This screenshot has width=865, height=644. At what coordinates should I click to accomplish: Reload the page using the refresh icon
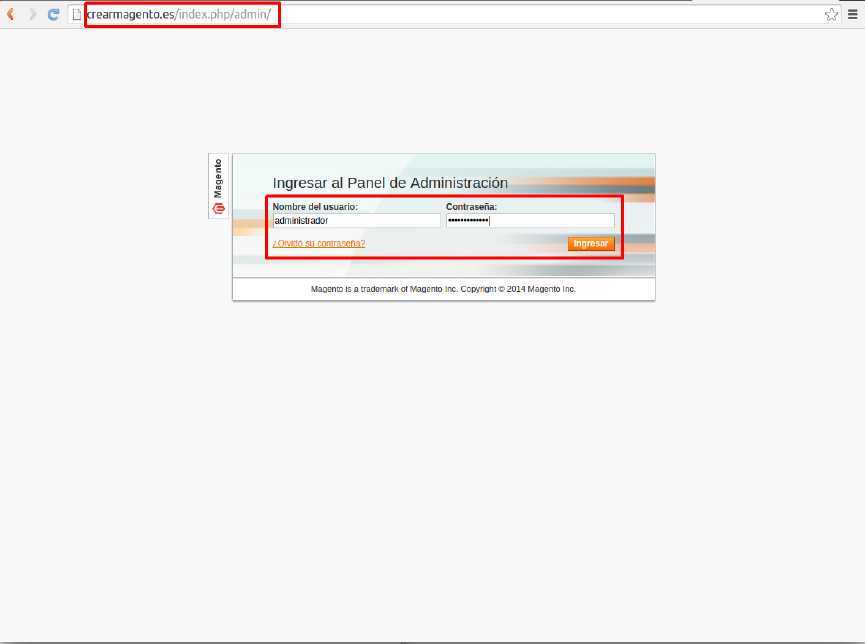pyautogui.click(x=55, y=14)
